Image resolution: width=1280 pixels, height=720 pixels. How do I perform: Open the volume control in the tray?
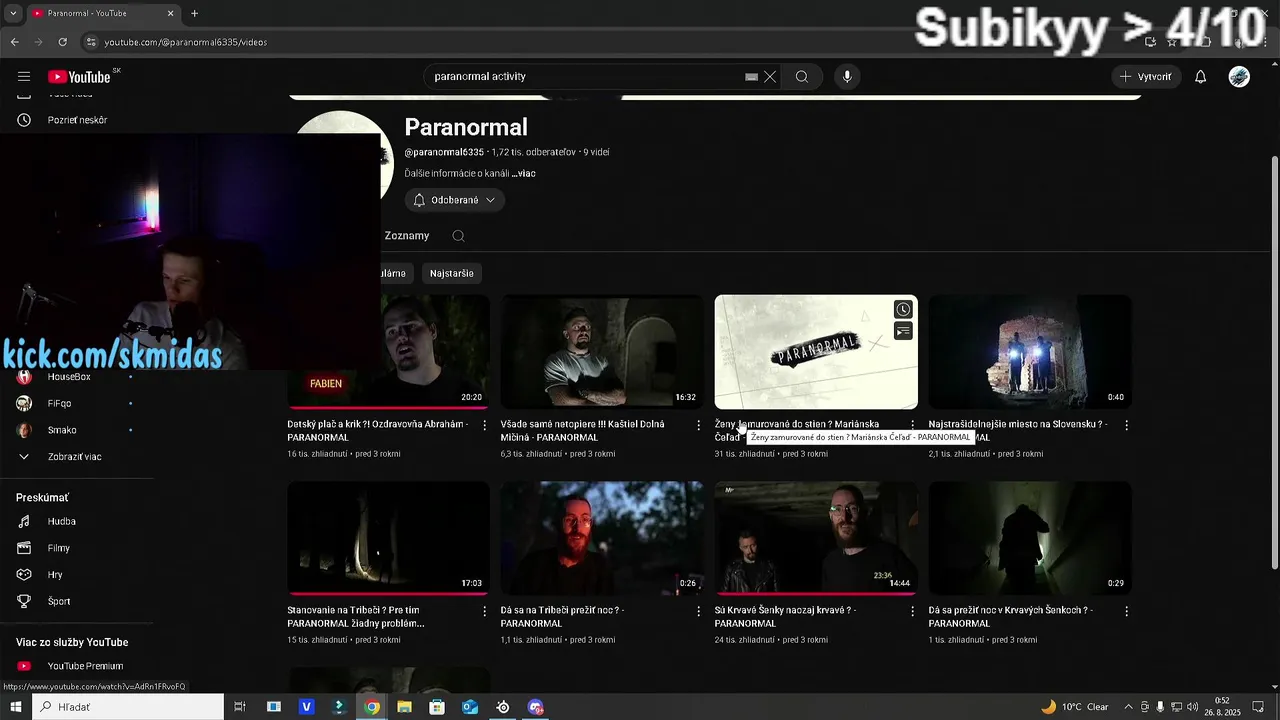pyautogui.click(x=1192, y=707)
